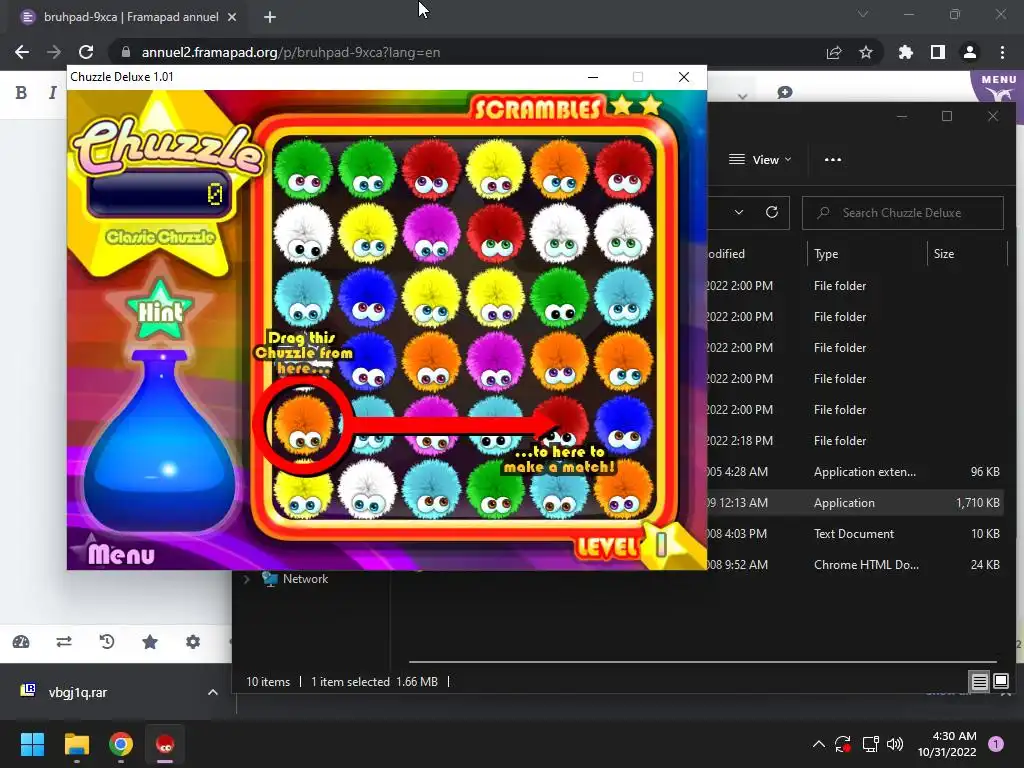The image size is (1024, 768).
Task: Select Network in the navigation pane
Action: pyautogui.click(x=305, y=579)
